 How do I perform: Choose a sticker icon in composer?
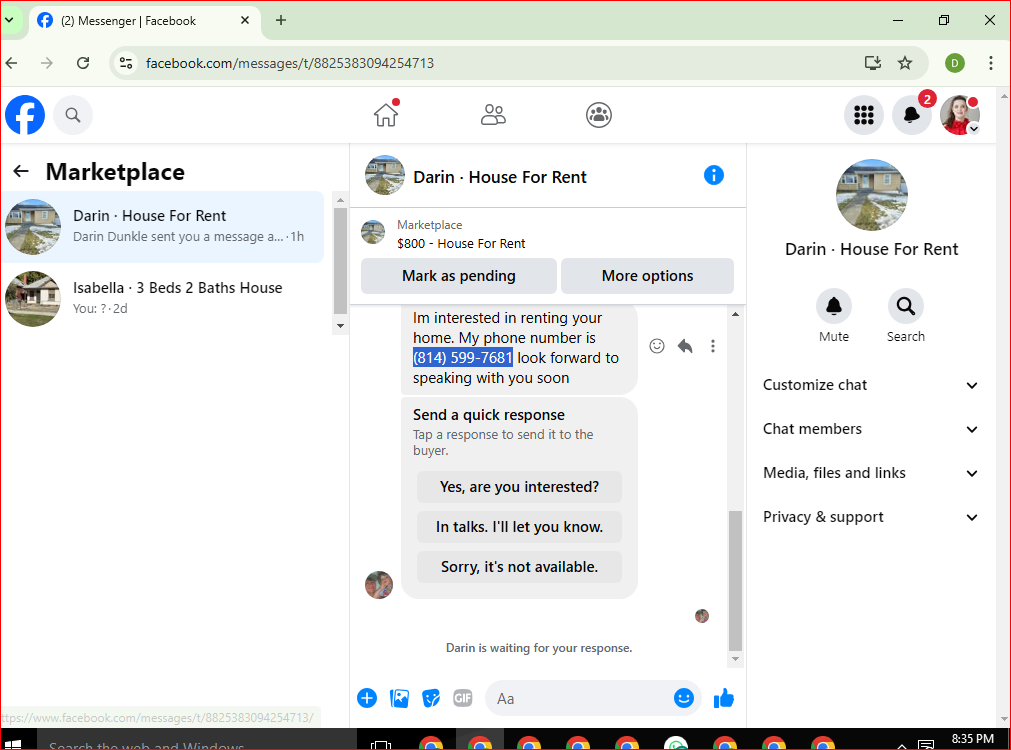tap(431, 698)
